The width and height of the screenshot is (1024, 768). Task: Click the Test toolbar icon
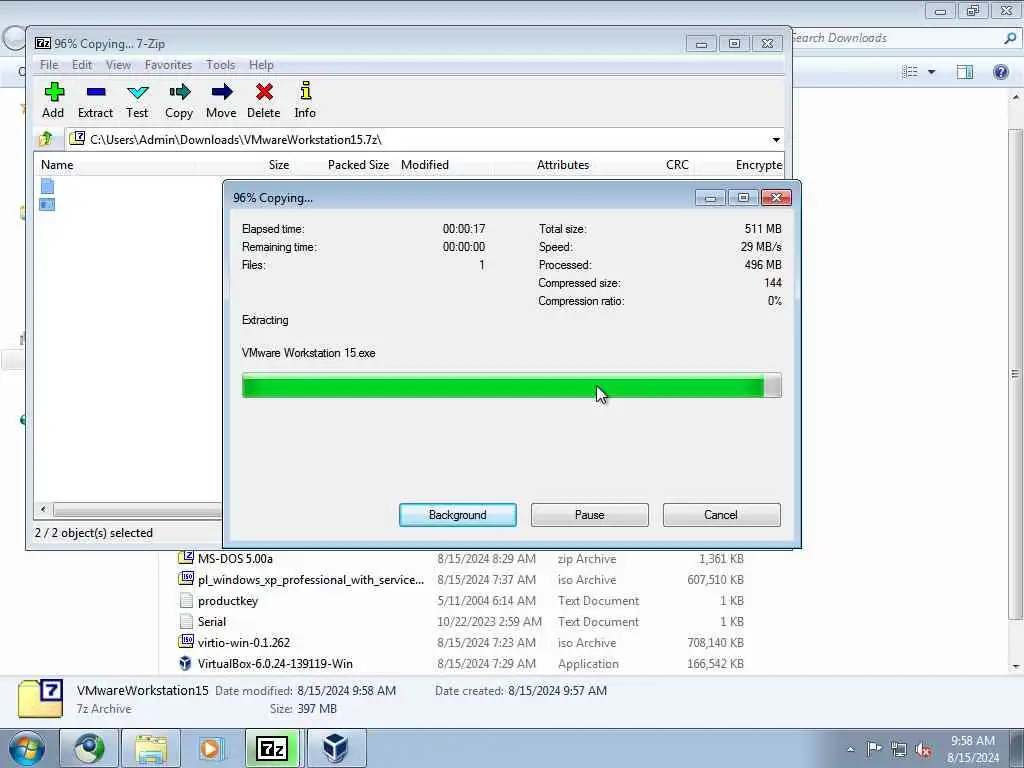(137, 92)
